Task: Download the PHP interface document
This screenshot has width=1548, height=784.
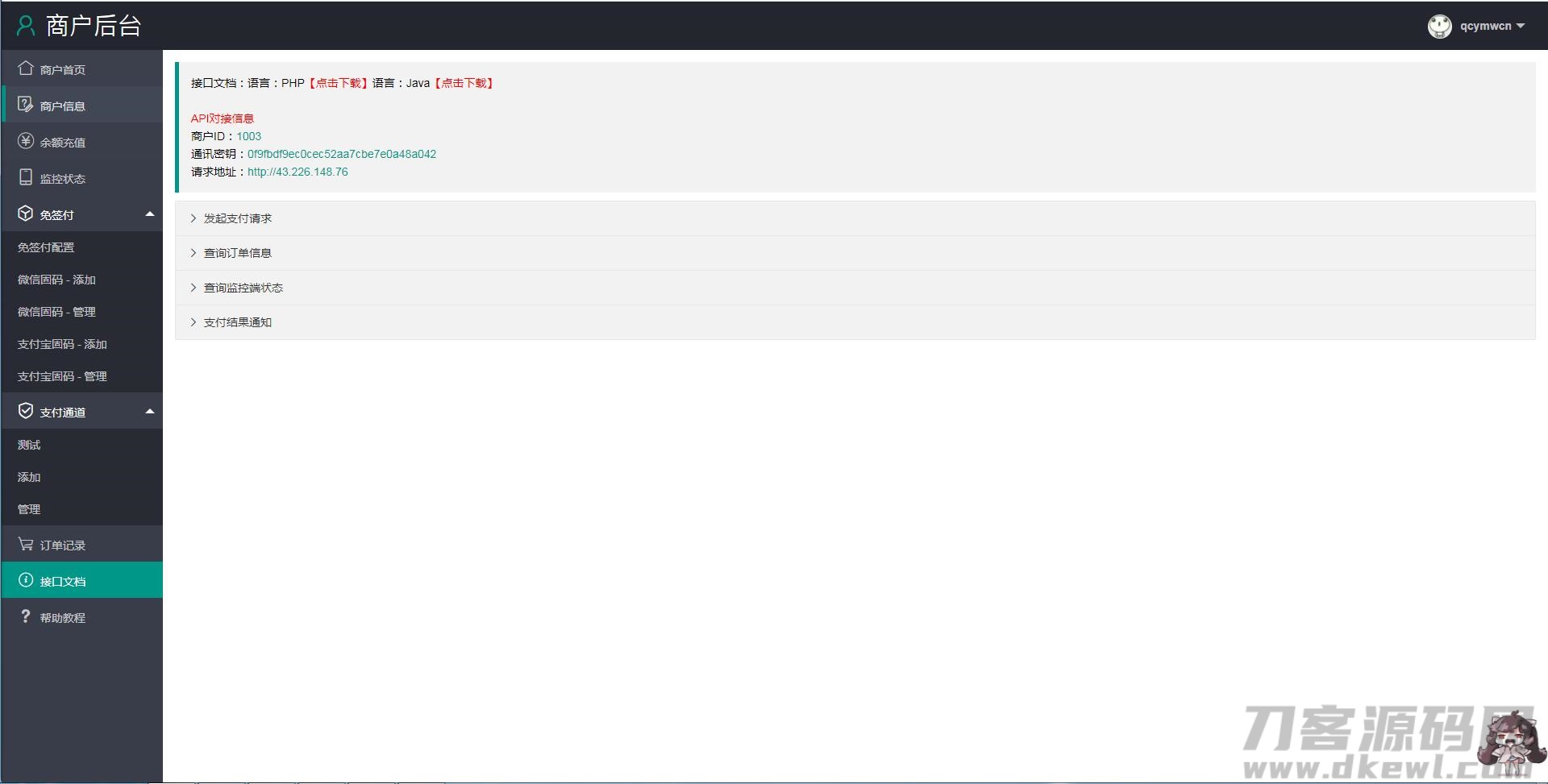Action: point(338,83)
